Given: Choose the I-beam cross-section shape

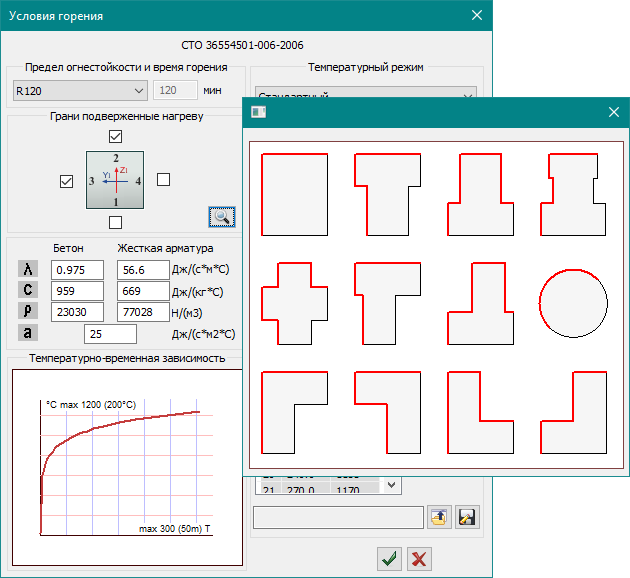Looking at the screenshot, I should pyautogui.click(x=573, y=193).
